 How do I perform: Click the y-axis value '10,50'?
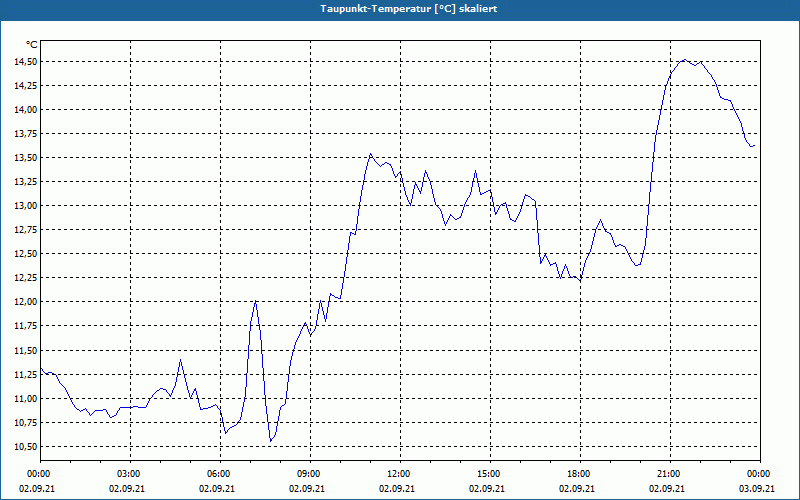[28, 446]
